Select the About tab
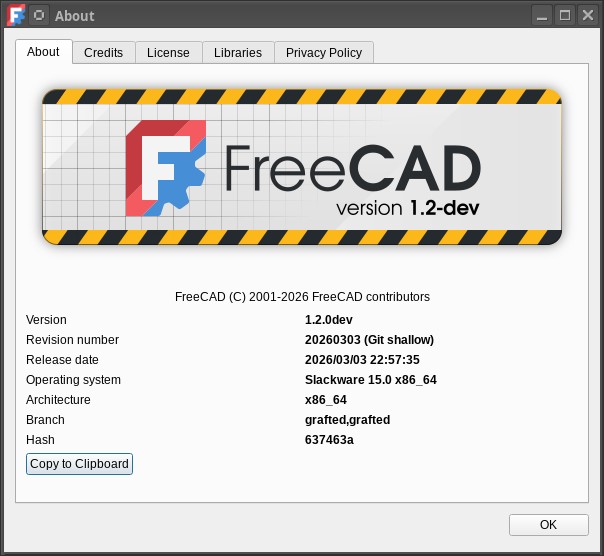The image size is (604, 556). pyautogui.click(x=43, y=52)
